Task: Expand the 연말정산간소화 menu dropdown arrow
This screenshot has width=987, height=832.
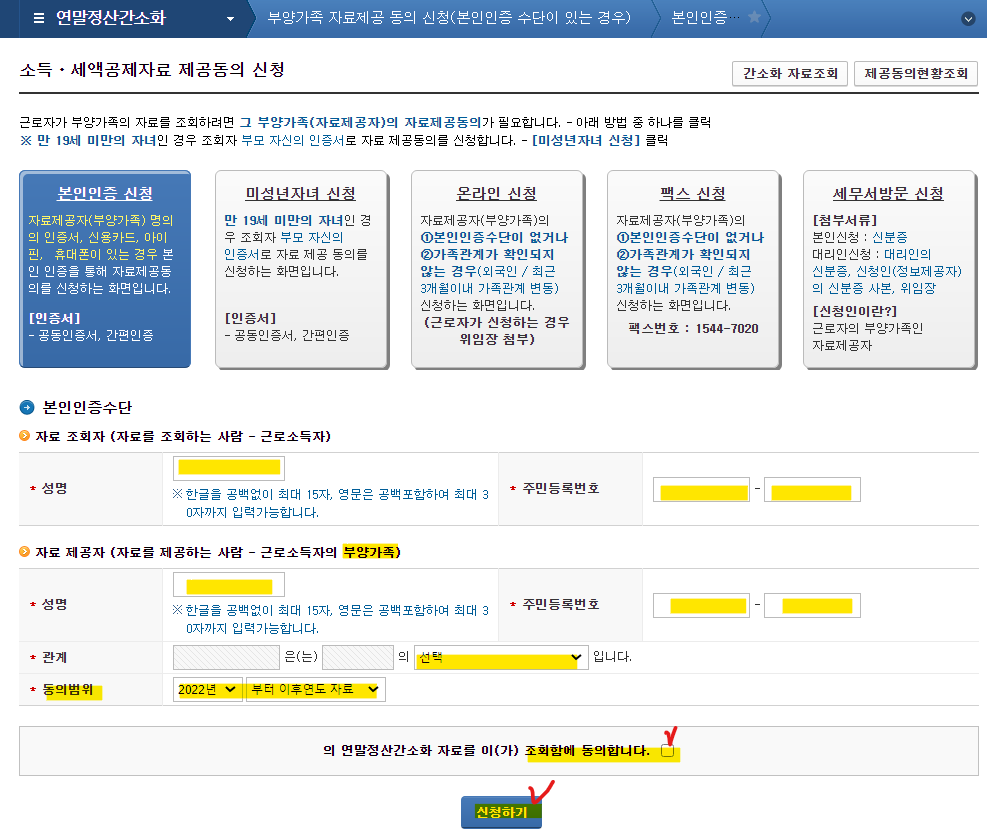Action: point(230,18)
